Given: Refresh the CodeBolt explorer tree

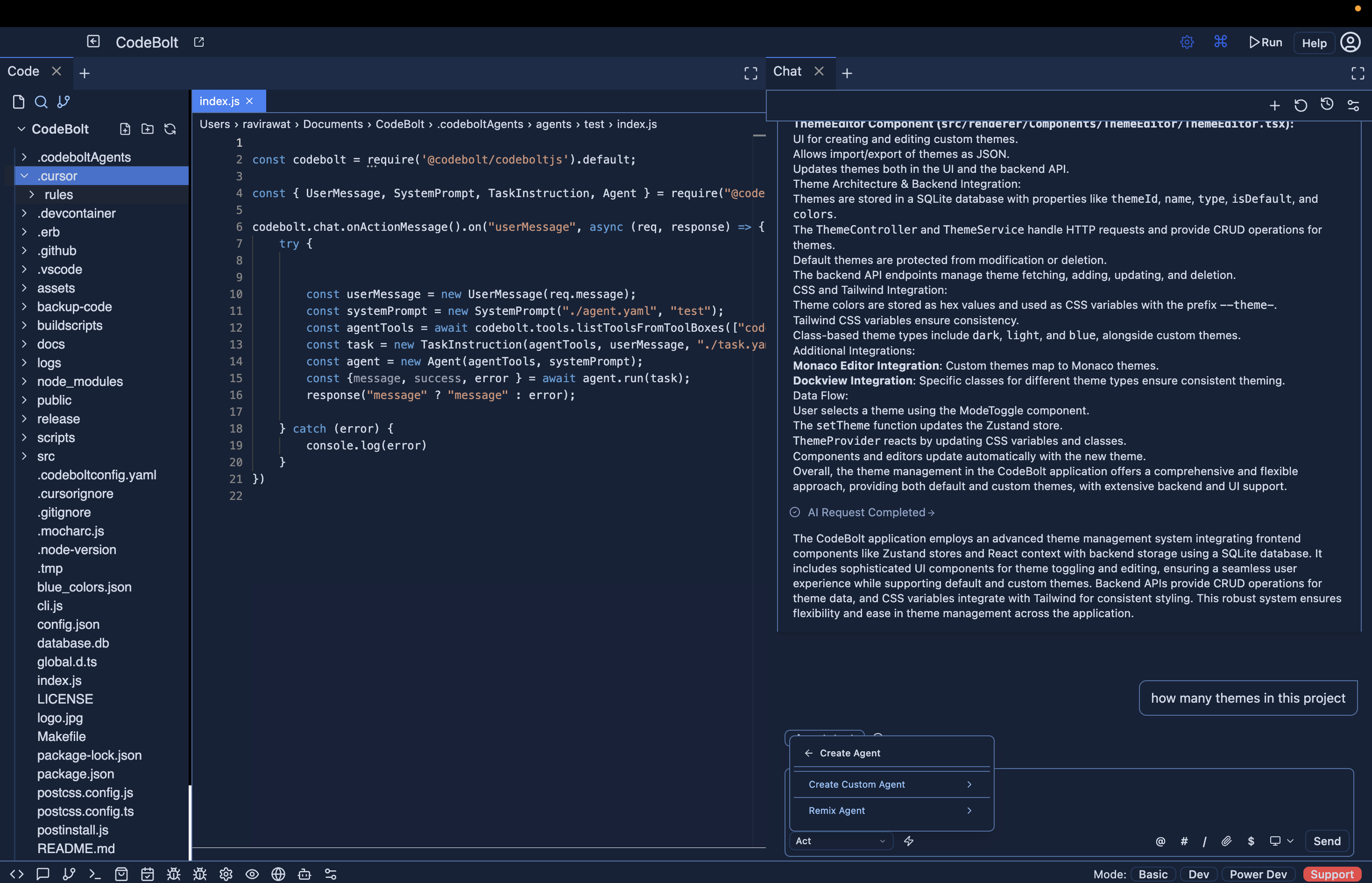Looking at the screenshot, I should [170, 129].
